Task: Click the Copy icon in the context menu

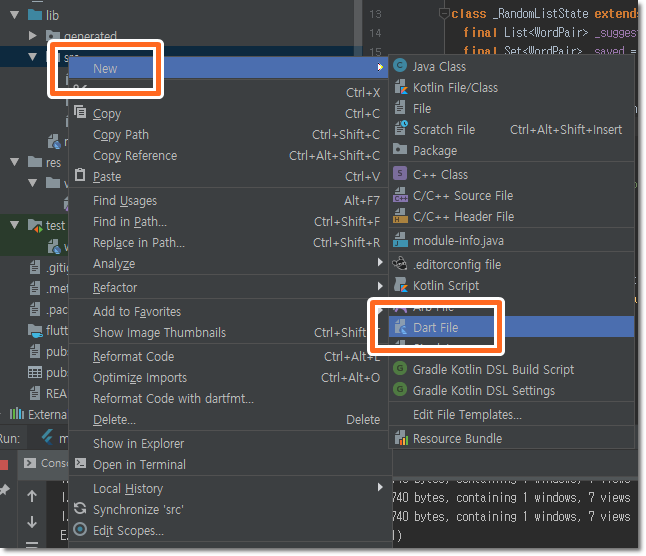Action: click(80, 112)
